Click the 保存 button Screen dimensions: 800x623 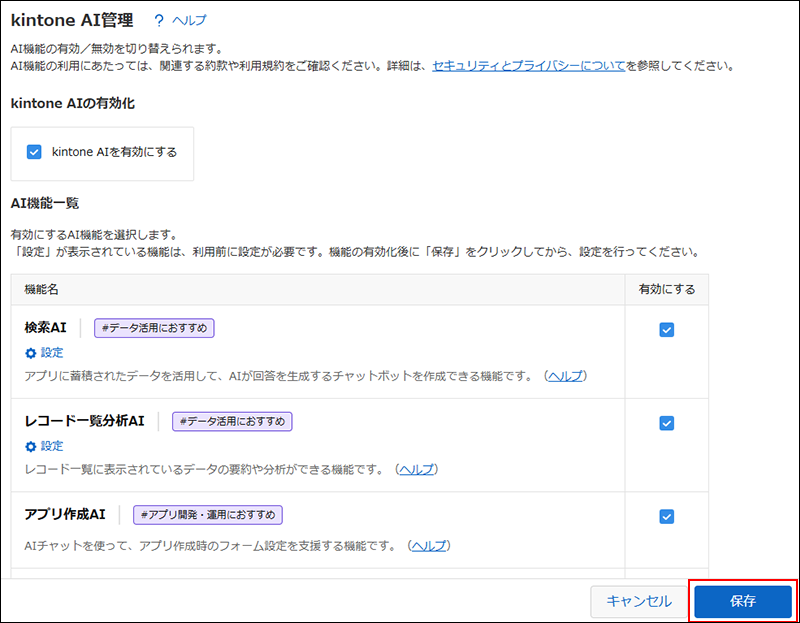click(743, 601)
